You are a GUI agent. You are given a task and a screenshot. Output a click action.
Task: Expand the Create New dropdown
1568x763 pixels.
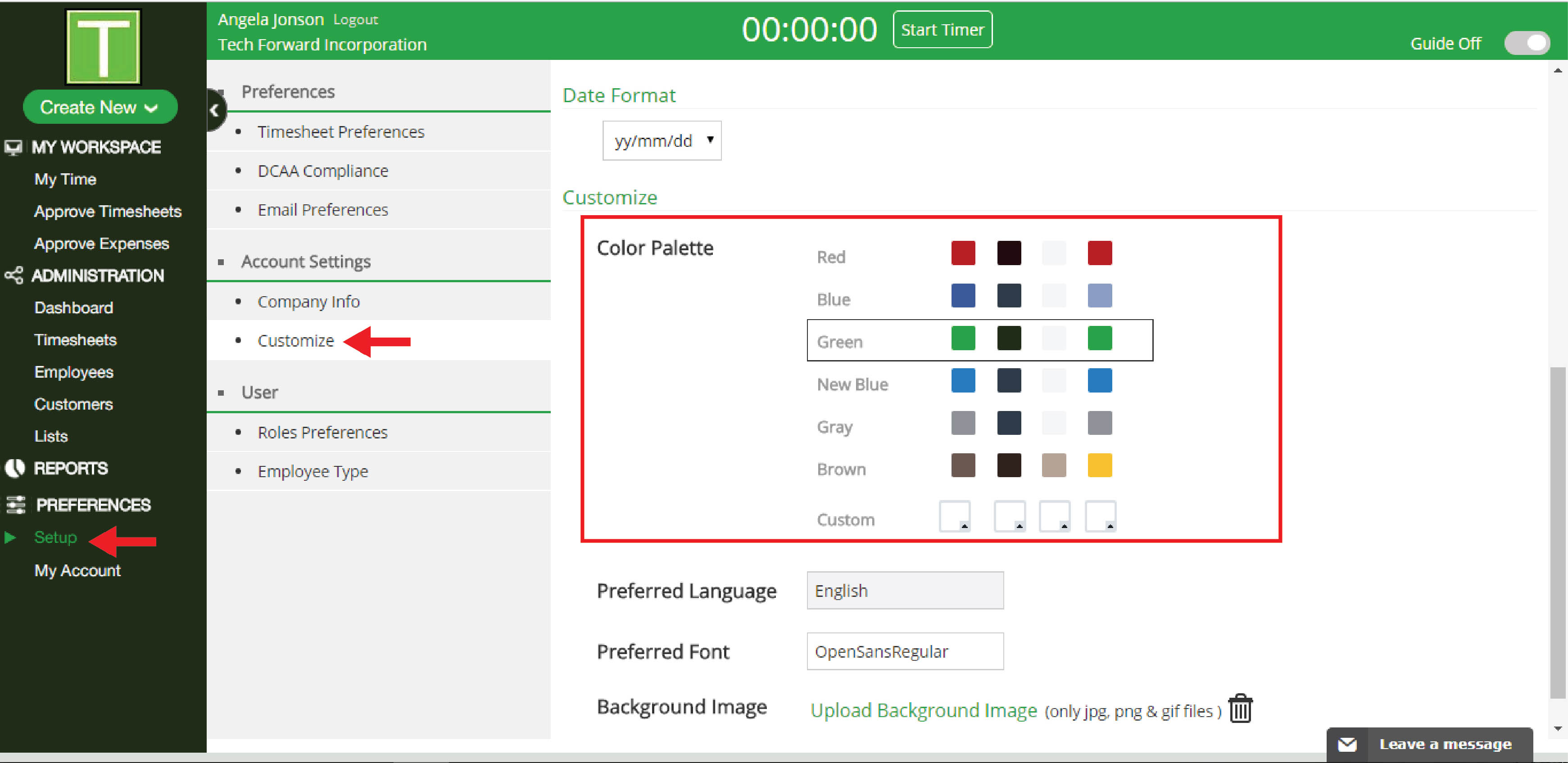100,107
